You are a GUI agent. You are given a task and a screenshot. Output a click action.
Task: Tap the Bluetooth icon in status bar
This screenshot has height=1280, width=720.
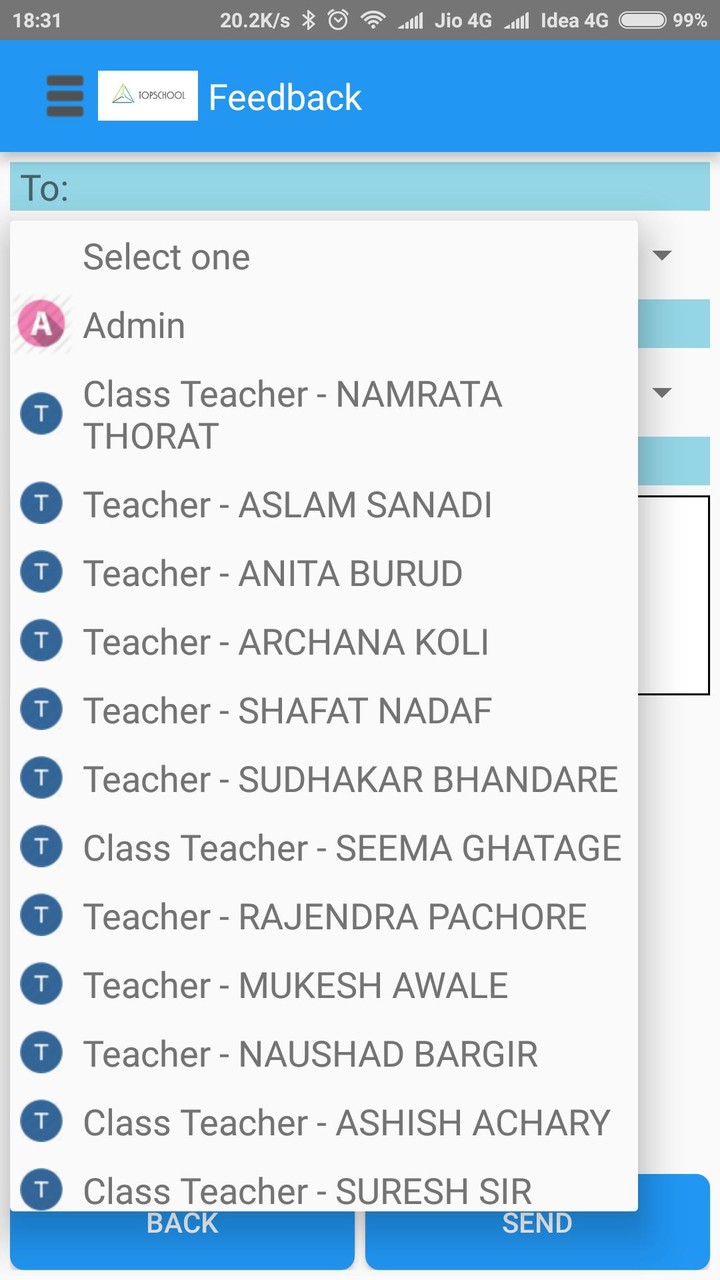309,20
